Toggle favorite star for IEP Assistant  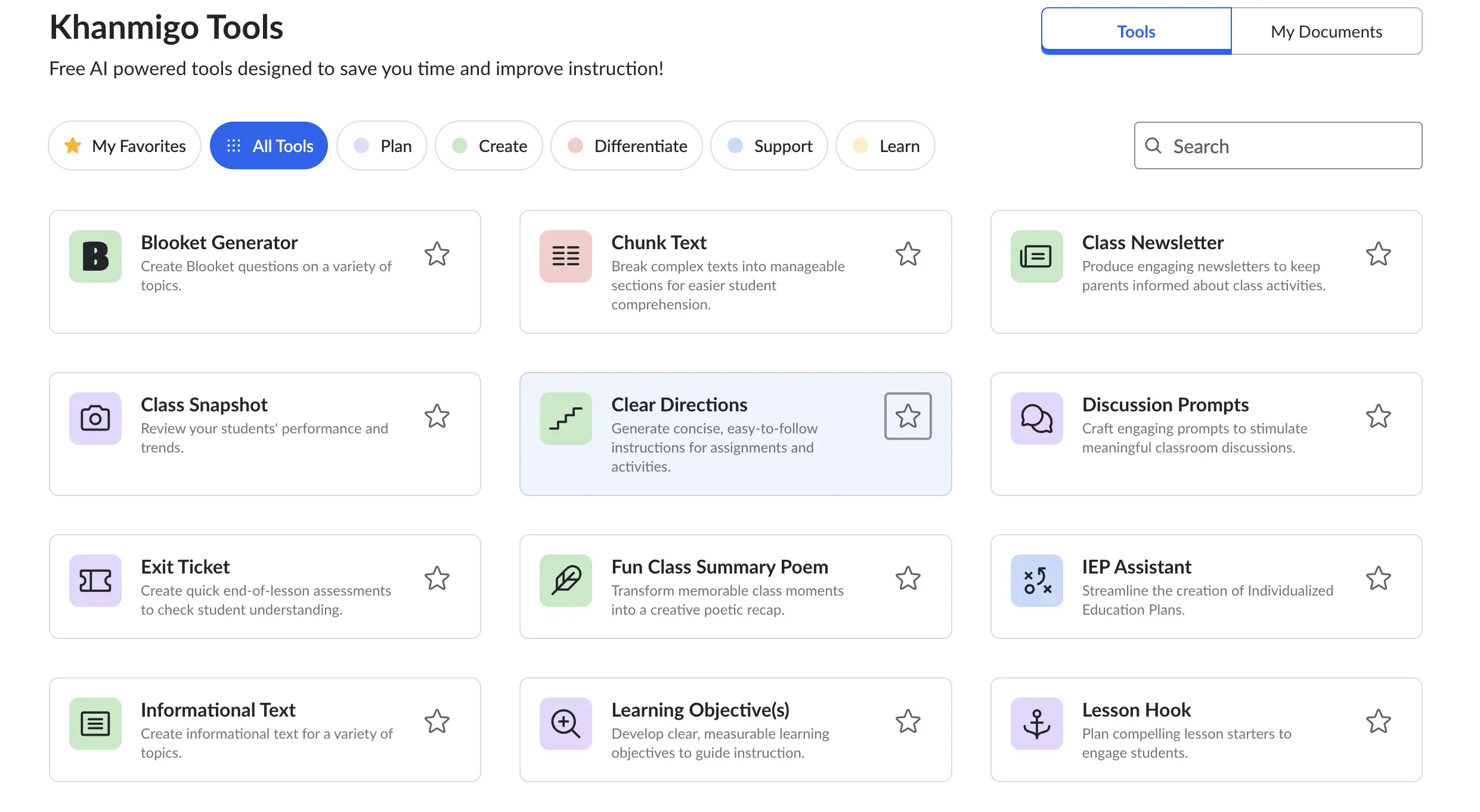[x=1379, y=578]
